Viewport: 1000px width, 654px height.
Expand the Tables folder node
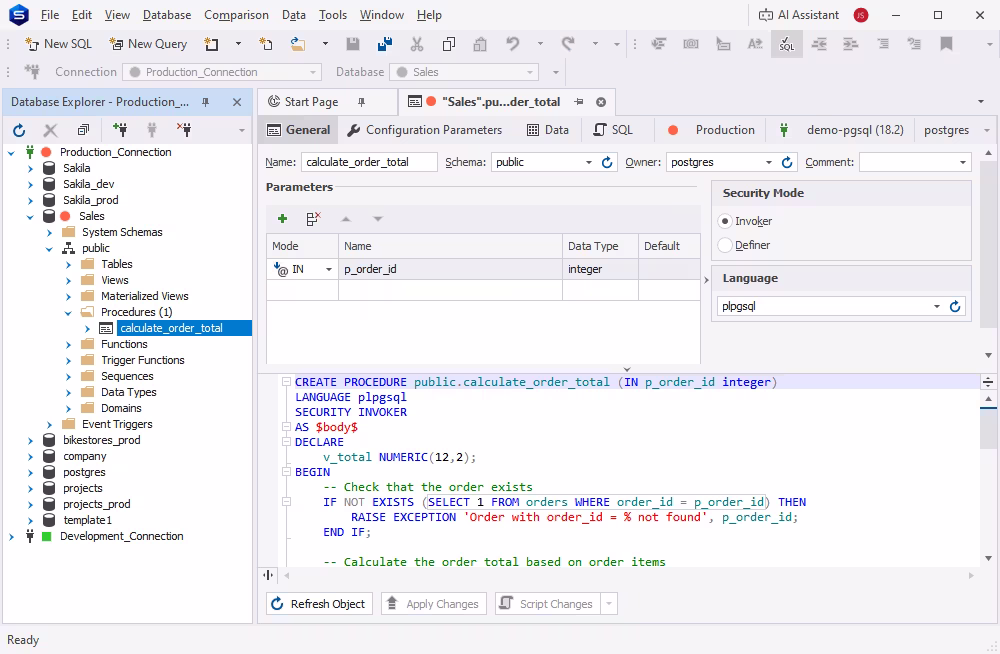[68, 264]
